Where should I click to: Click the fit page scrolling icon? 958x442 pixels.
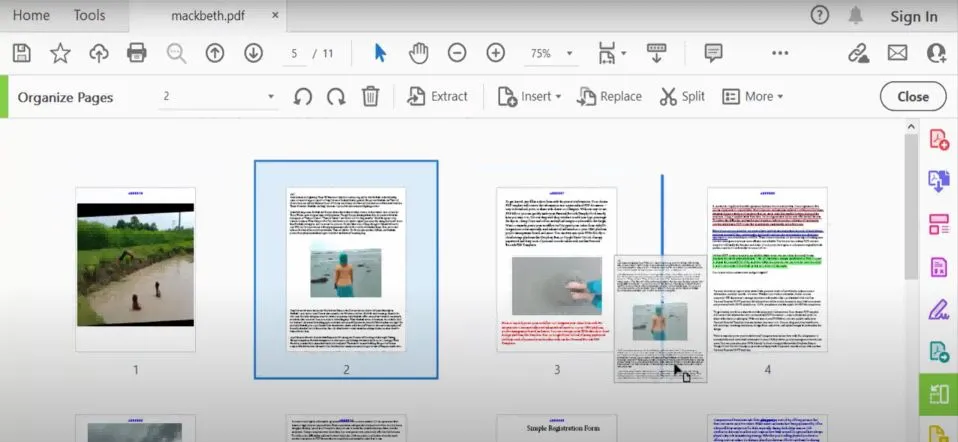point(607,53)
